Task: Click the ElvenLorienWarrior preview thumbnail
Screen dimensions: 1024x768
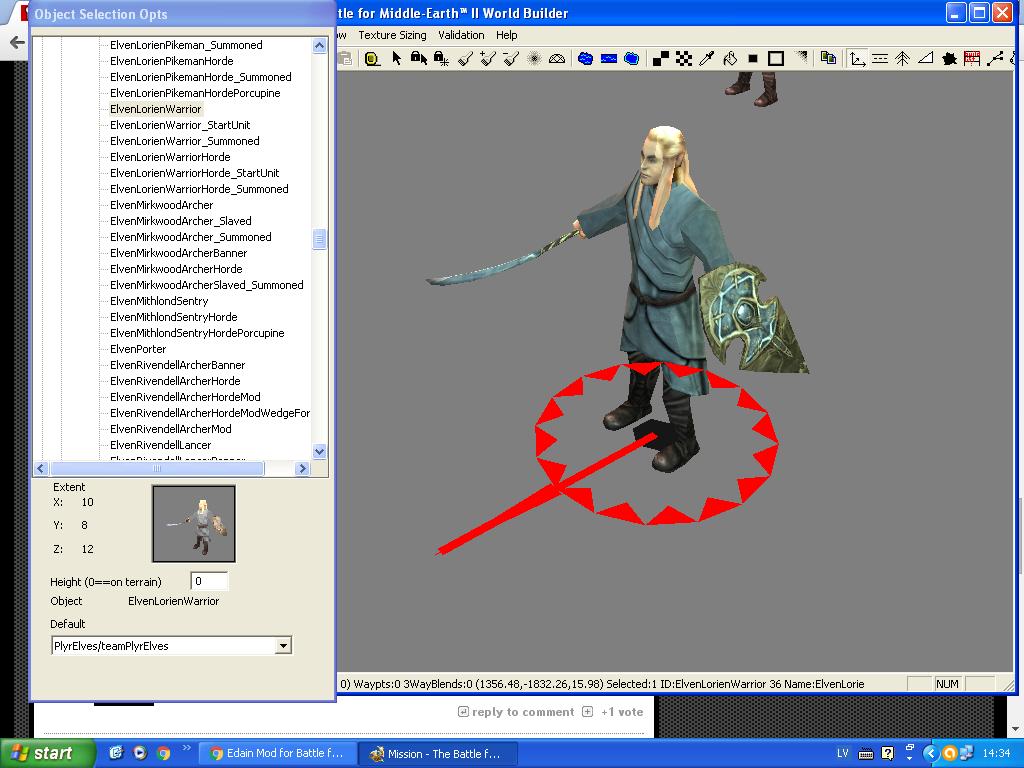Action: tap(194, 524)
